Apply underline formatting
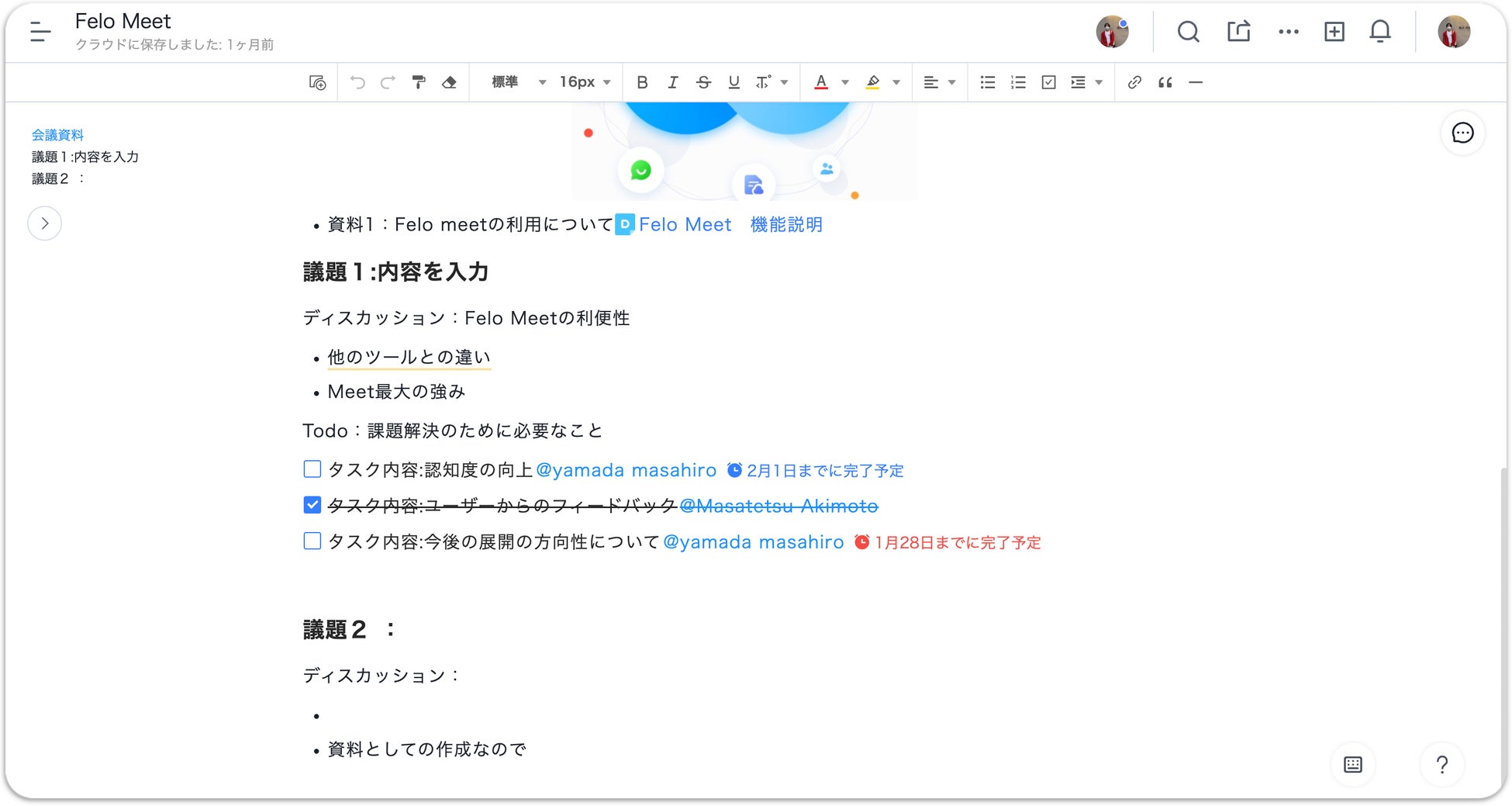 click(734, 82)
